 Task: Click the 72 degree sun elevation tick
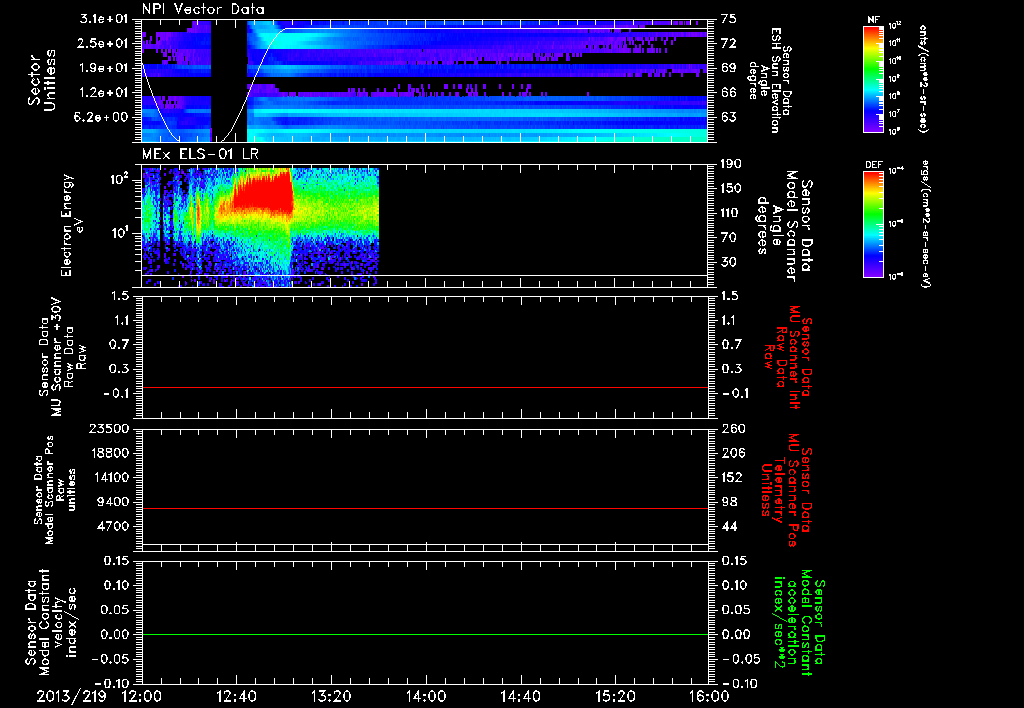729,43
